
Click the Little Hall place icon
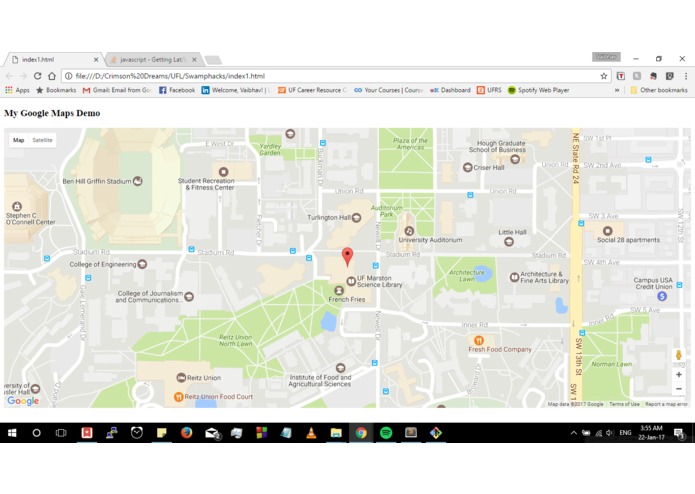[509, 241]
